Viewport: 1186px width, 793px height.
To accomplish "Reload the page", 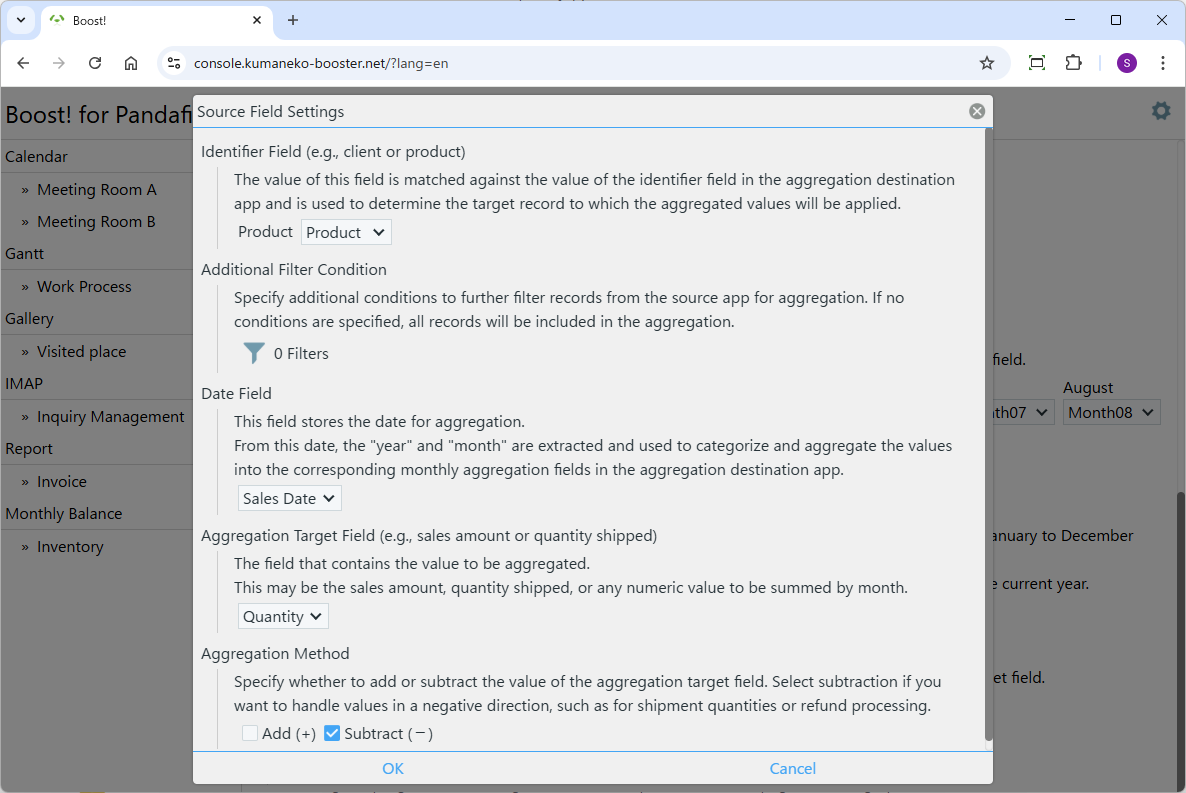I will point(95,63).
